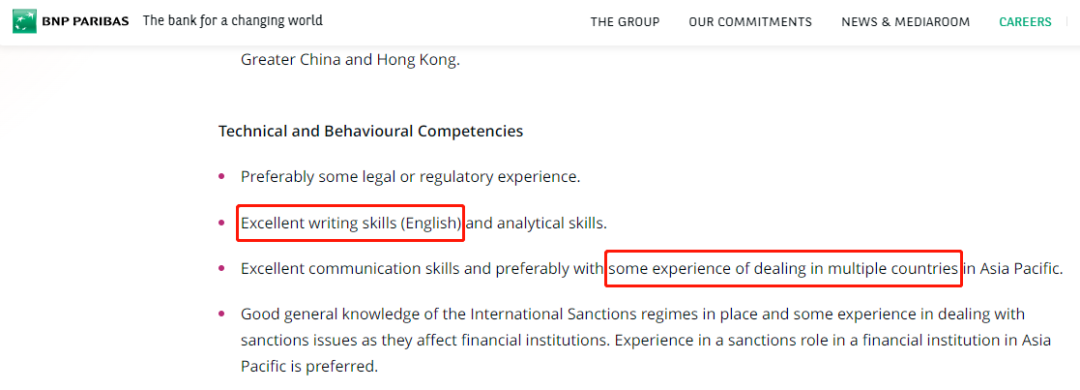Click the BNP Paribas green star logo

pyautogui.click(x=24, y=21)
